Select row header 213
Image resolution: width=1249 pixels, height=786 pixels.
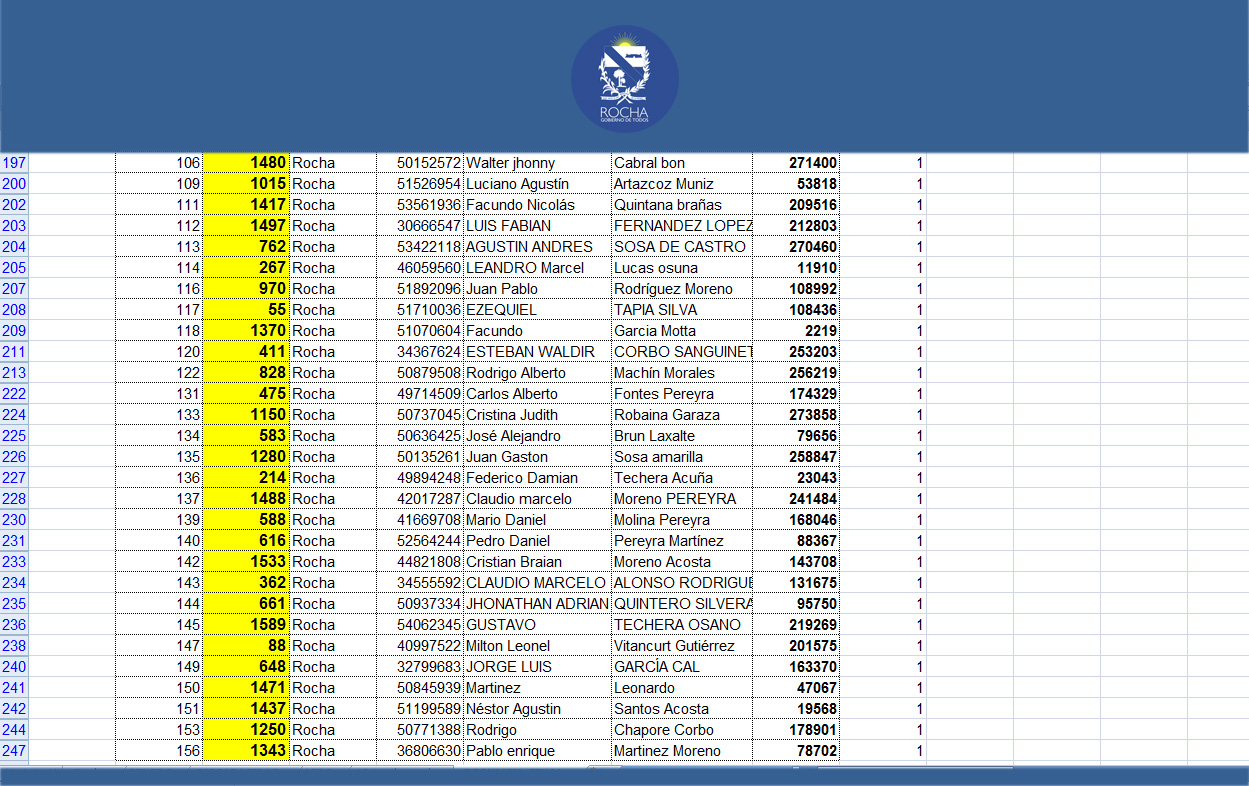14,373
